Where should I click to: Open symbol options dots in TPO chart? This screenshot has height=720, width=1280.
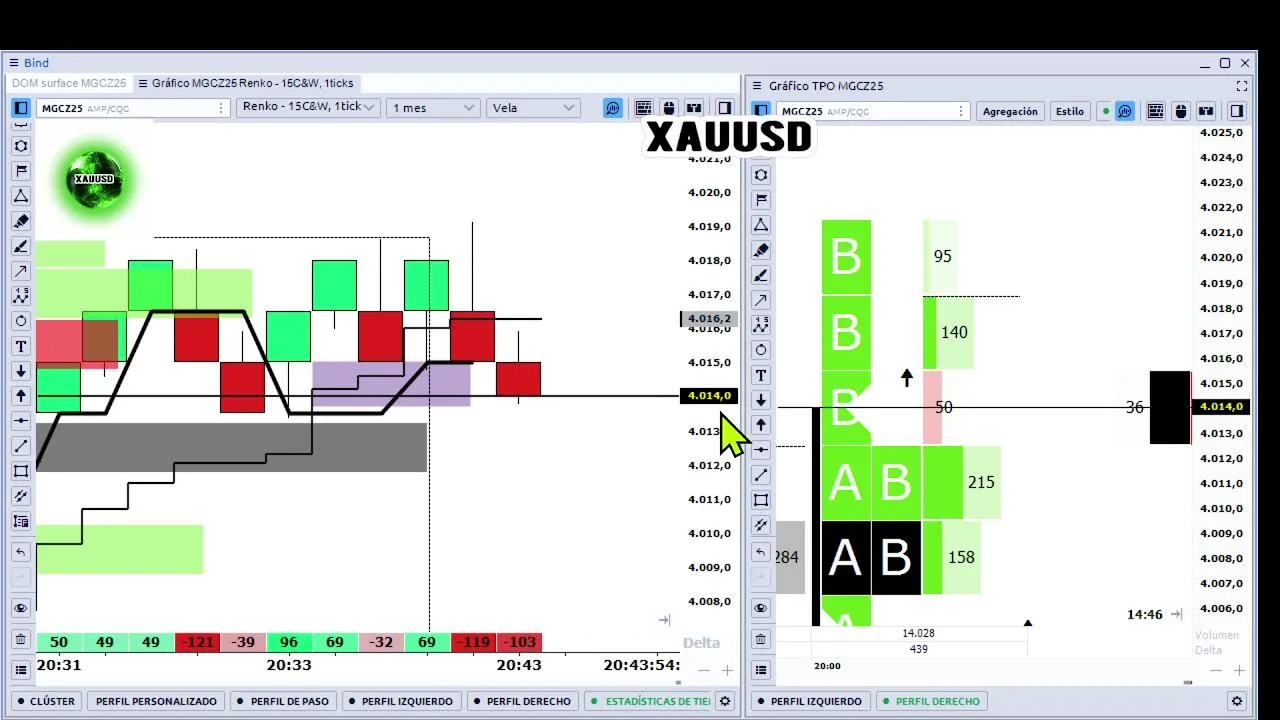coord(961,111)
